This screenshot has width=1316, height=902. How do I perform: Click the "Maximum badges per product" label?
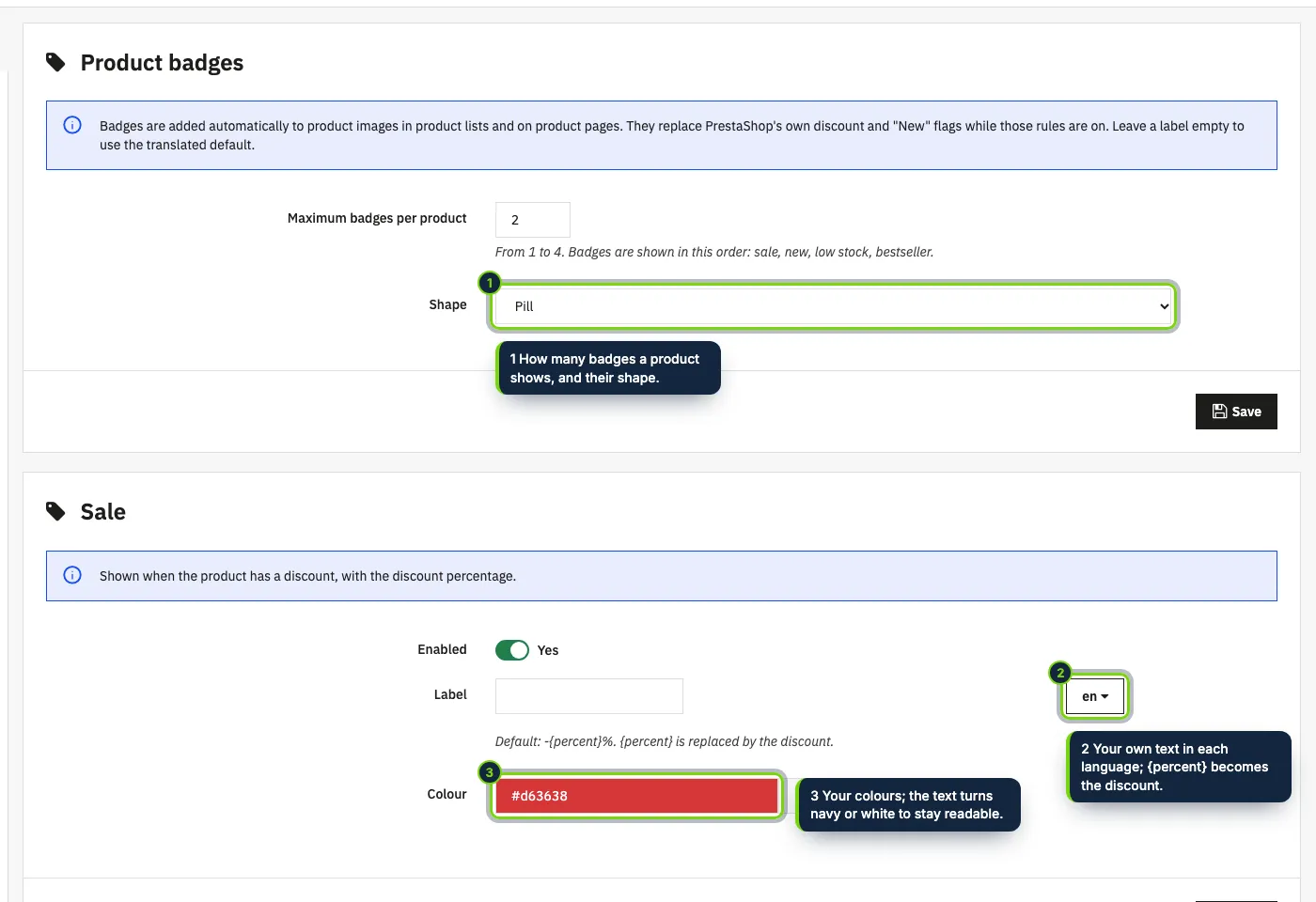point(377,218)
